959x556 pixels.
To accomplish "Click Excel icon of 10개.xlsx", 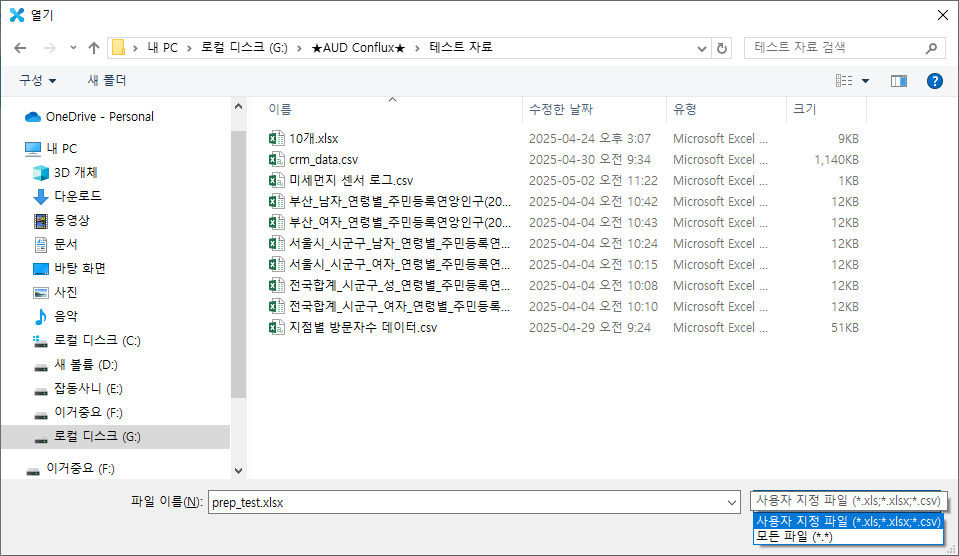I will pyautogui.click(x=276, y=138).
